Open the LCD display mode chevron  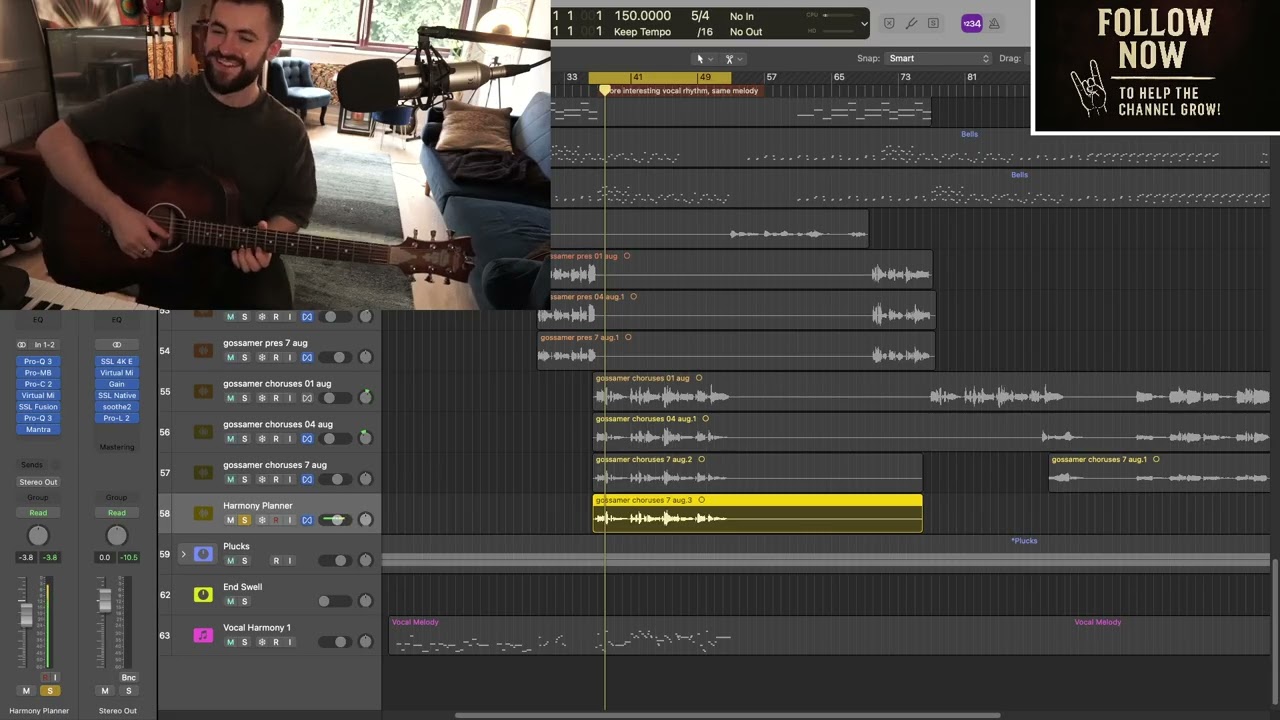tap(864, 23)
